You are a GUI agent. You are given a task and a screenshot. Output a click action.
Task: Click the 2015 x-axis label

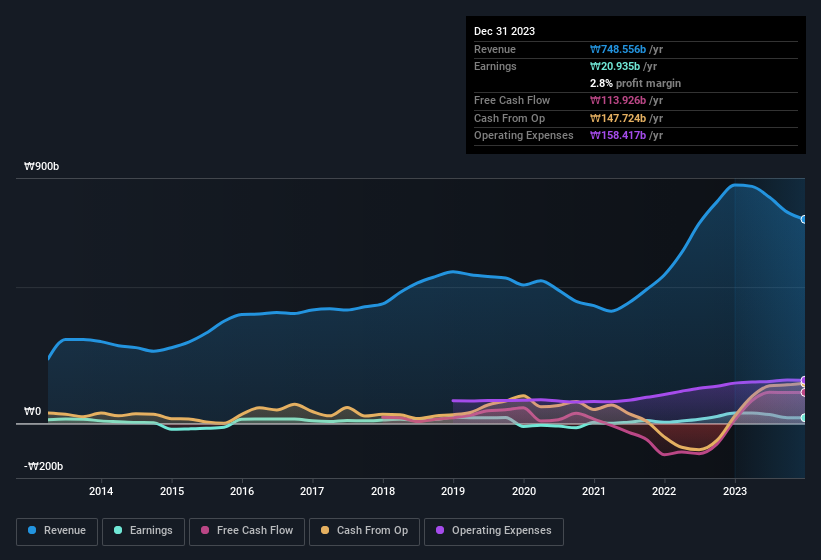click(172, 491)
